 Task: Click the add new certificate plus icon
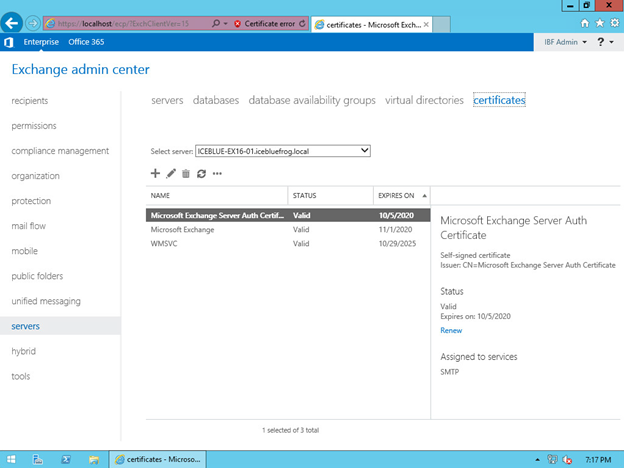tap(155, 174)
